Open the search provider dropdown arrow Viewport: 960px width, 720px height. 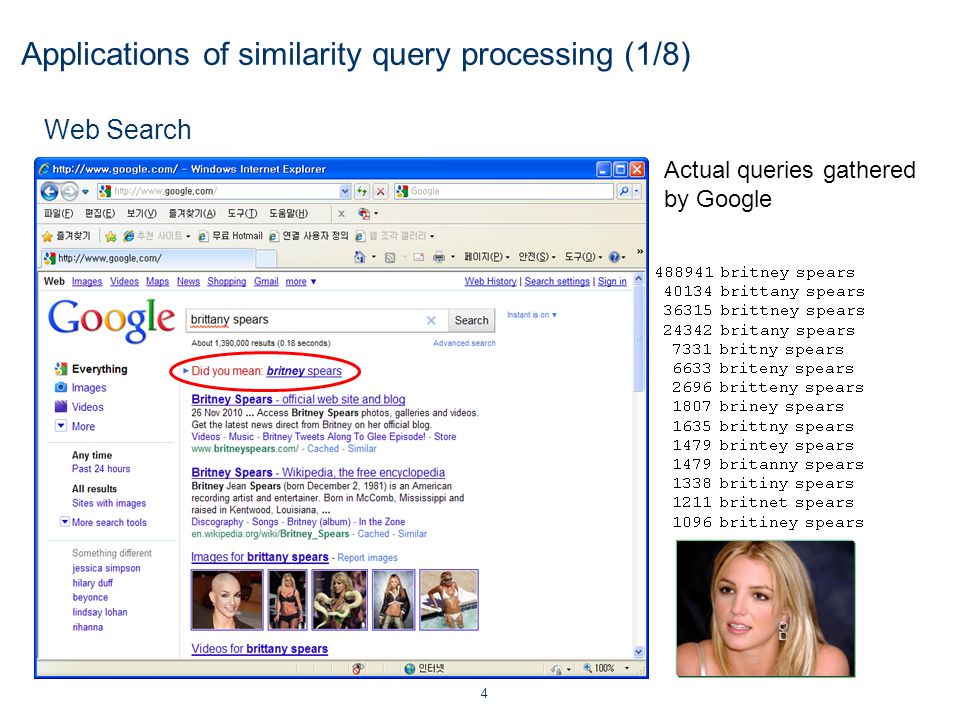tap(637, 191)
